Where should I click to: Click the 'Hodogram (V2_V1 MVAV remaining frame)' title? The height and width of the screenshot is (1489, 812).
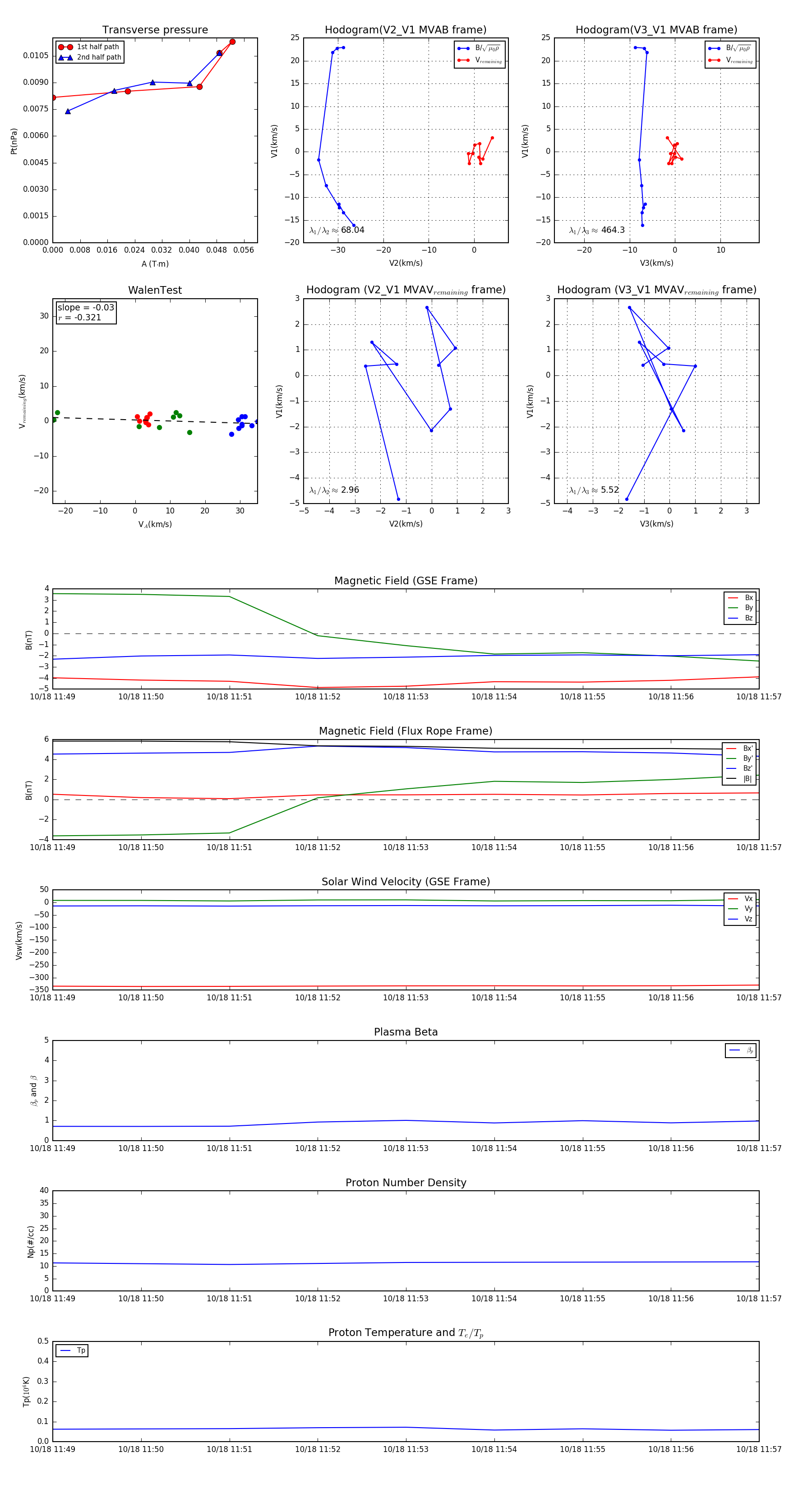point(406,290)
